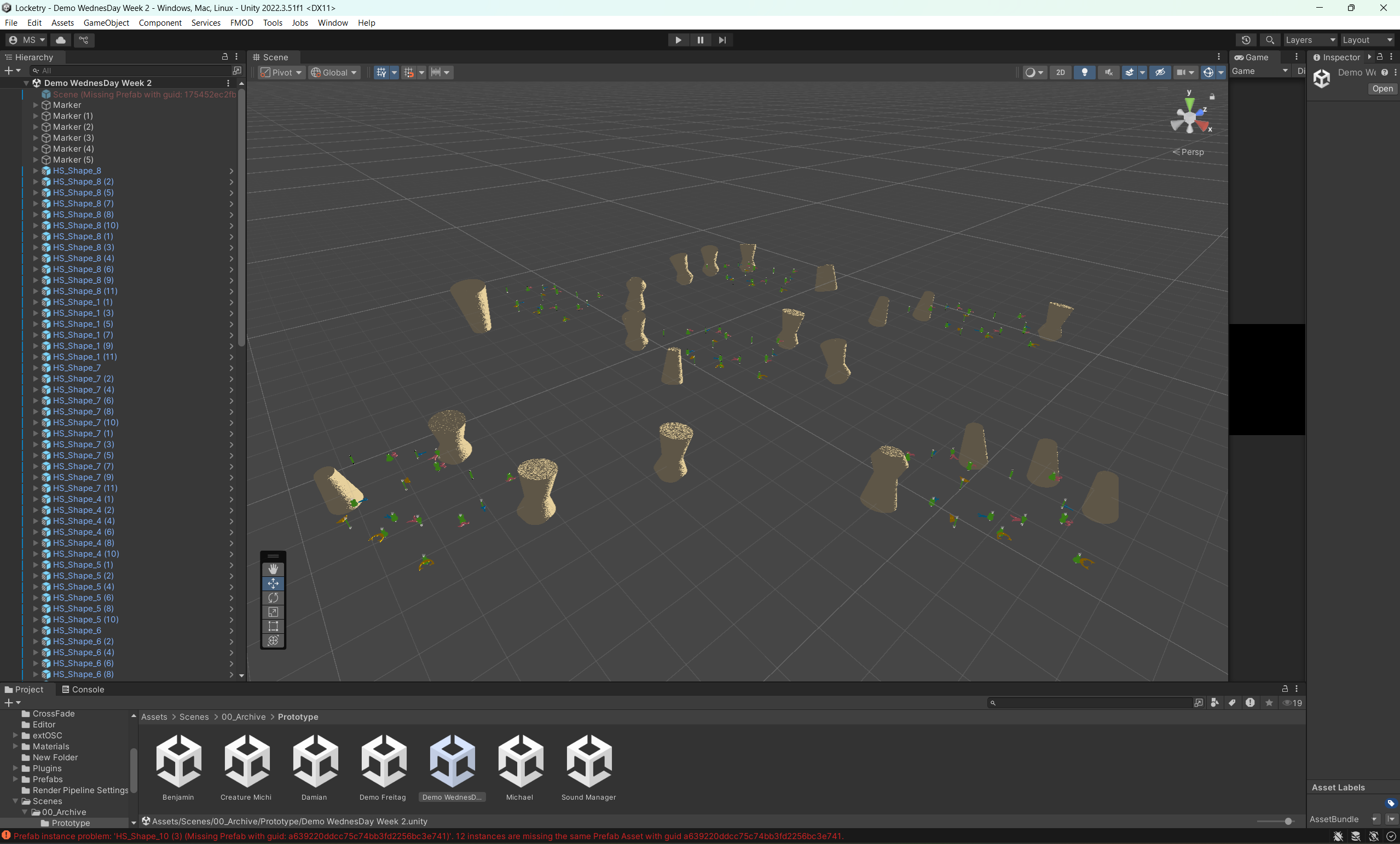Open the Layers dropdown
Screen dimensions: 1400x844
[x=1310, y=40]
